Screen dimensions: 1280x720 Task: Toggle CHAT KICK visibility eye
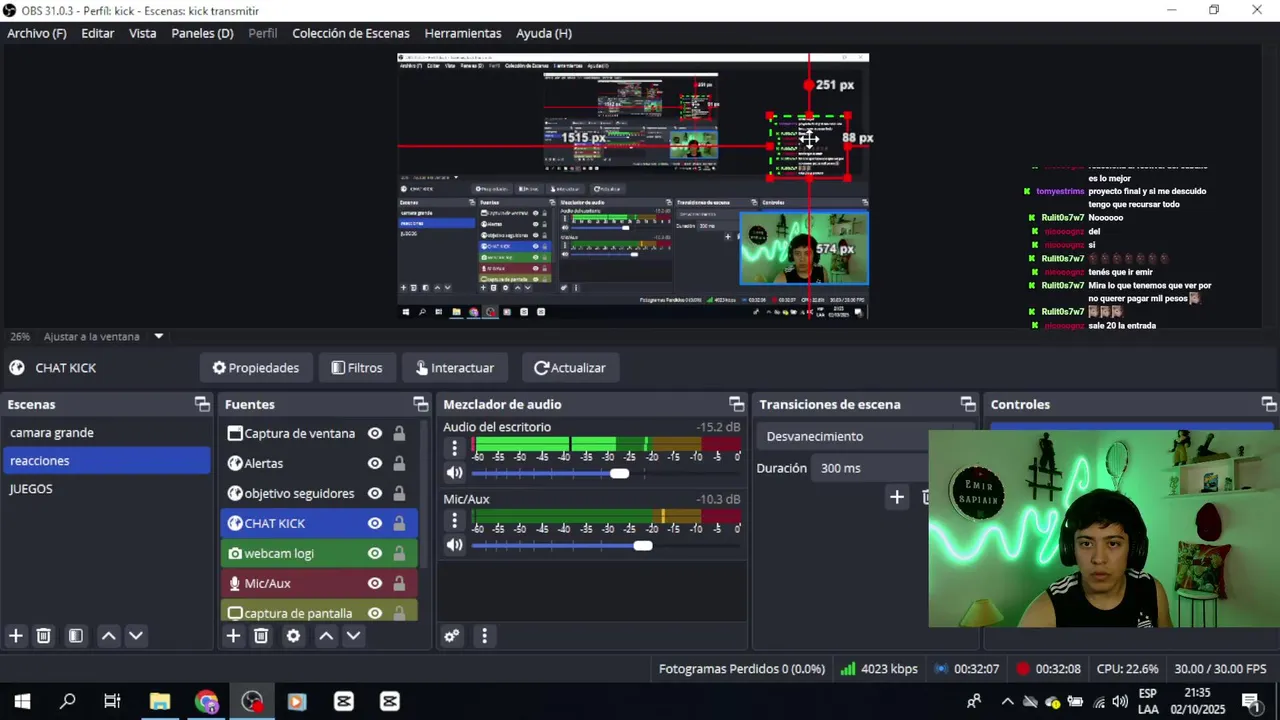[375, 523]
